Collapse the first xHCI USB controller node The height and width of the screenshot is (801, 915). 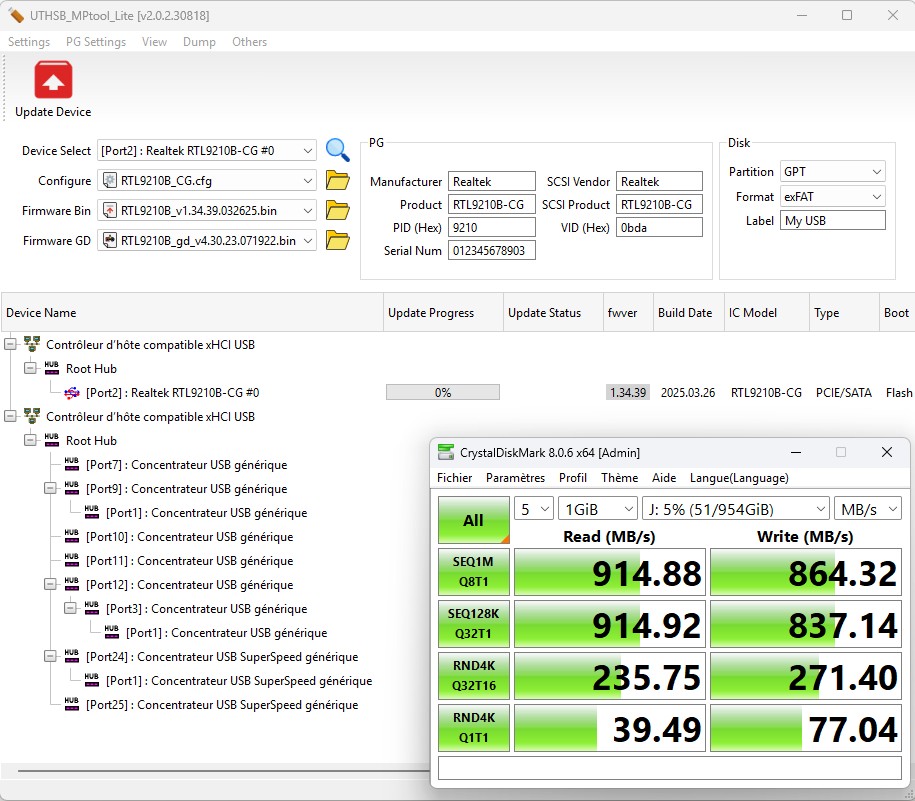10,344
